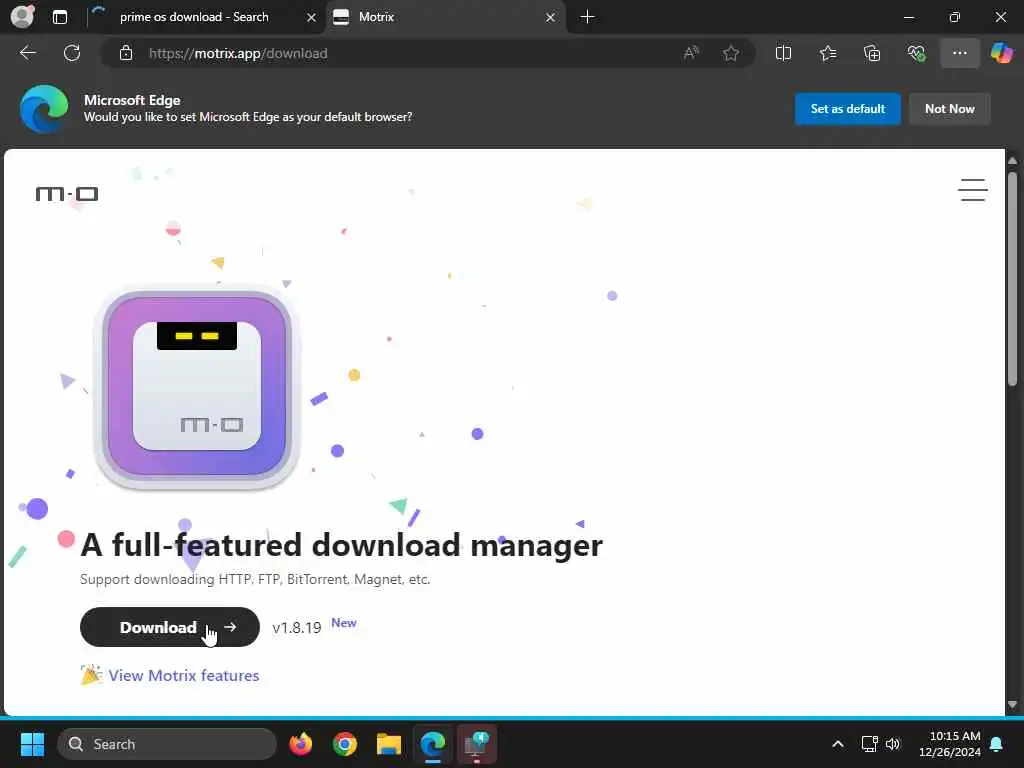Click Set as default button
The image size is (1024, 768).
847,109
